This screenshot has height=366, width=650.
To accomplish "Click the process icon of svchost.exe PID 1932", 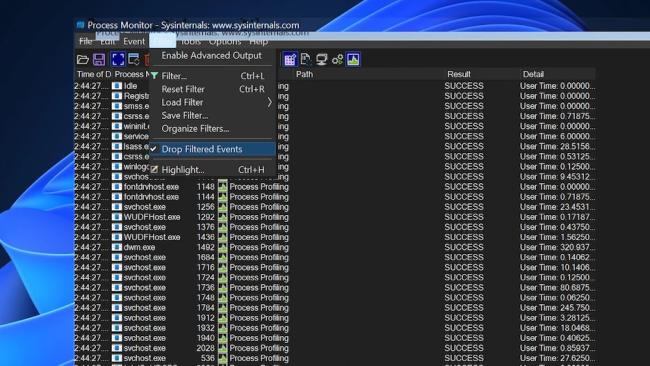I will (x=117, y=328).
